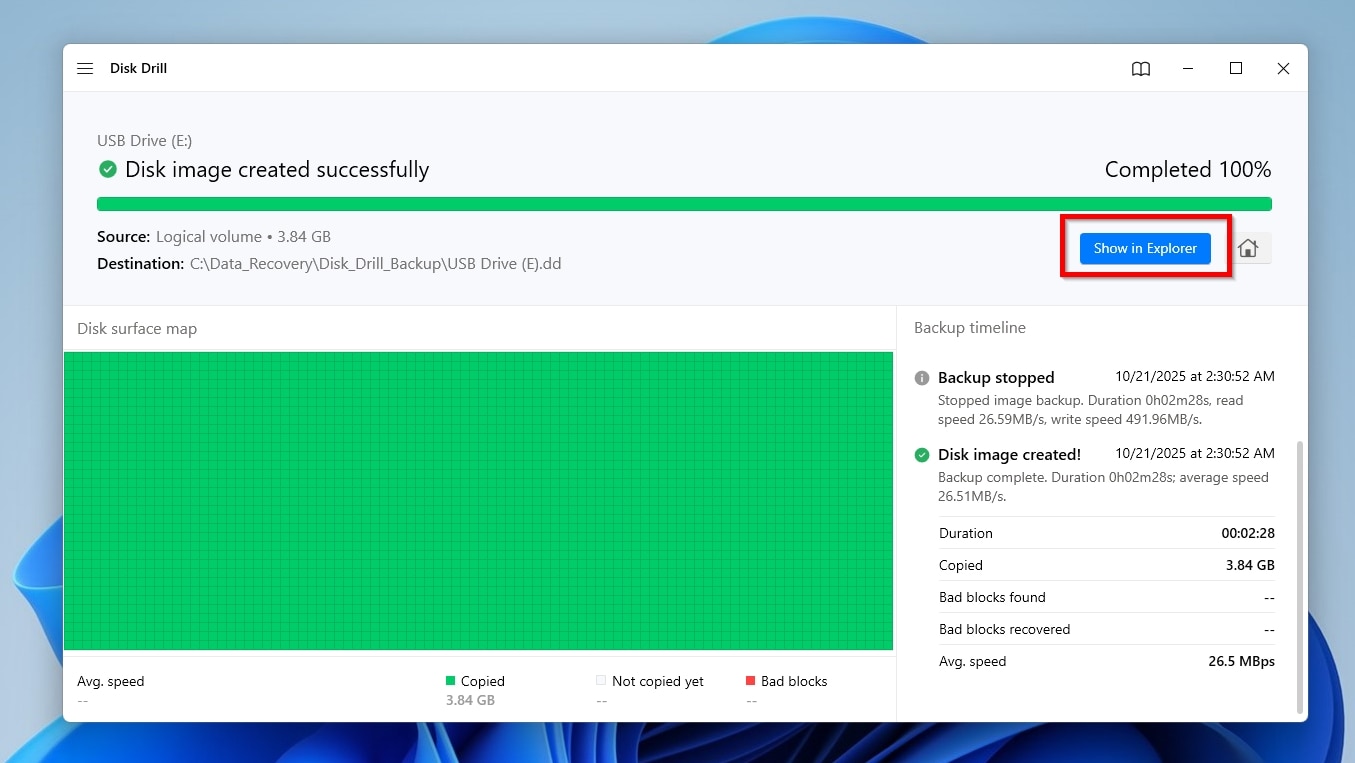The height and width of the screenshot is (763, 1355).
Task: Click the info icon next to 'Backup stopped'
Action: (921, 378)
